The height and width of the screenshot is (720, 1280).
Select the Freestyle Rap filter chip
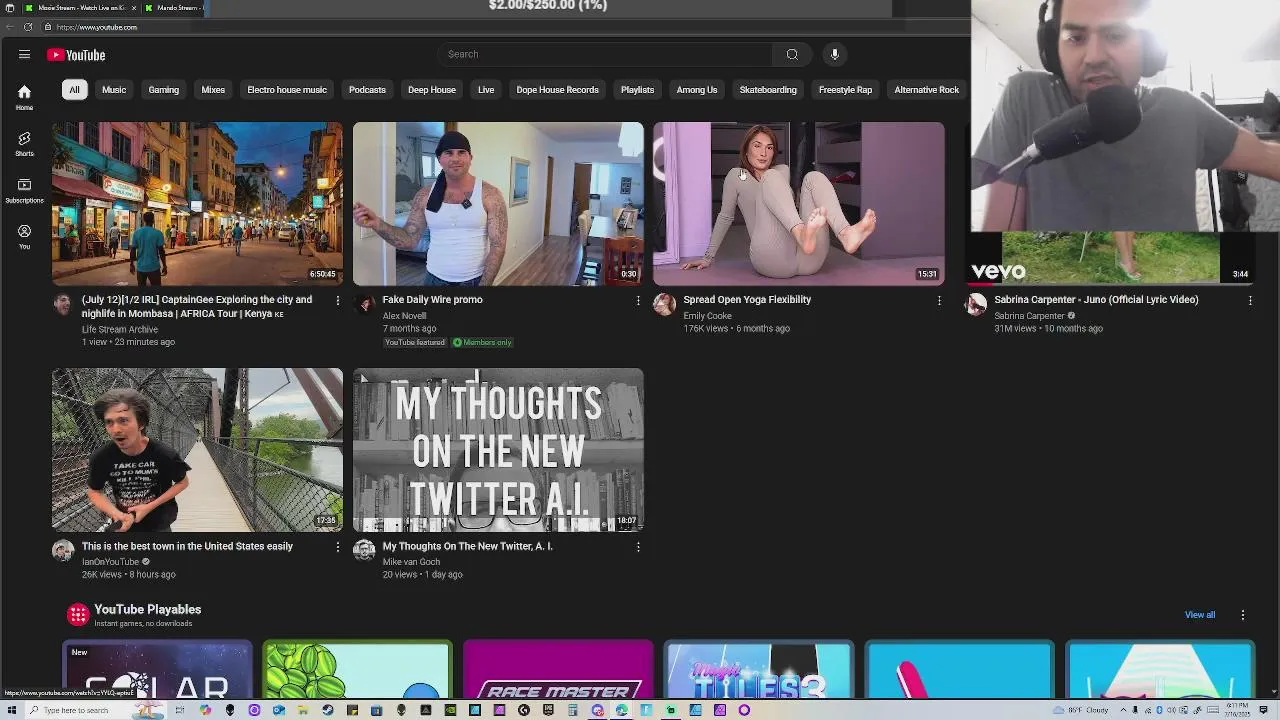845,90
